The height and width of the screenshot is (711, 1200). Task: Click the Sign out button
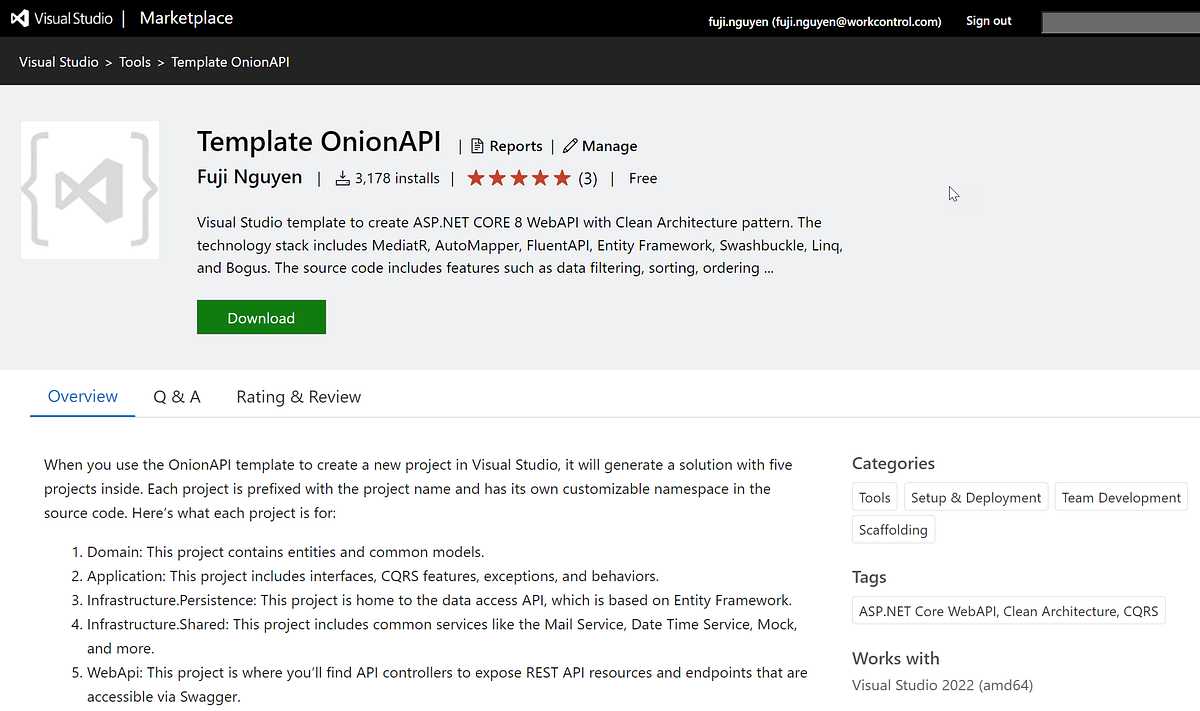pyautogui.click(x=988, y=20)
